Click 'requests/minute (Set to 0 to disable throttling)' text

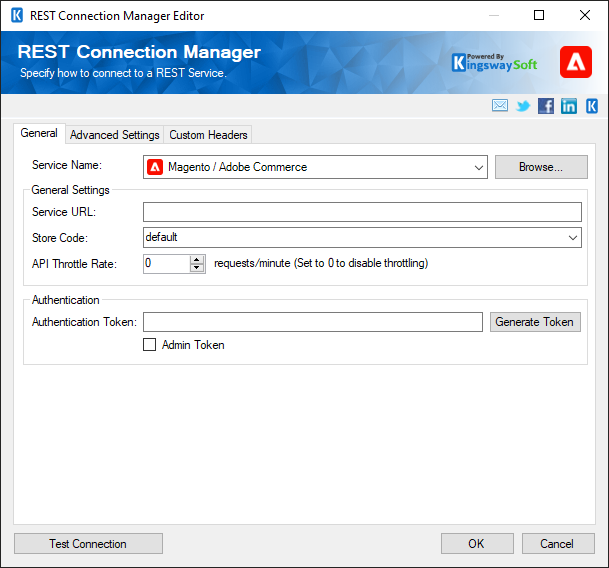click(321, 263)
